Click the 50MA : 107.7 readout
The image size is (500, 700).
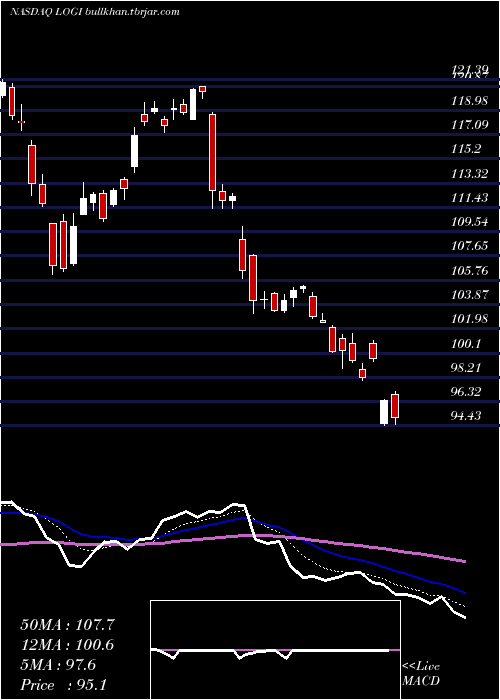pos(67,625)
